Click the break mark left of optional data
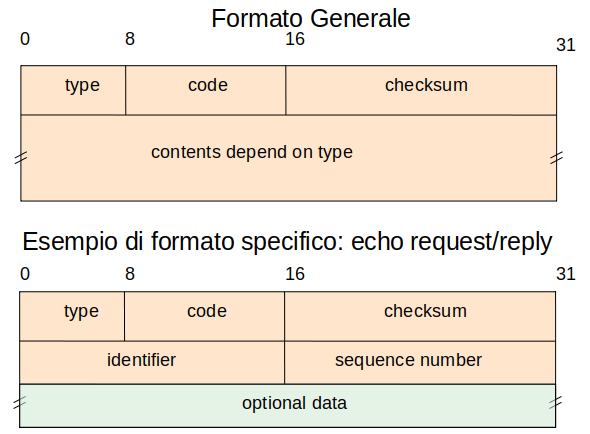 (x=20, y=402)
